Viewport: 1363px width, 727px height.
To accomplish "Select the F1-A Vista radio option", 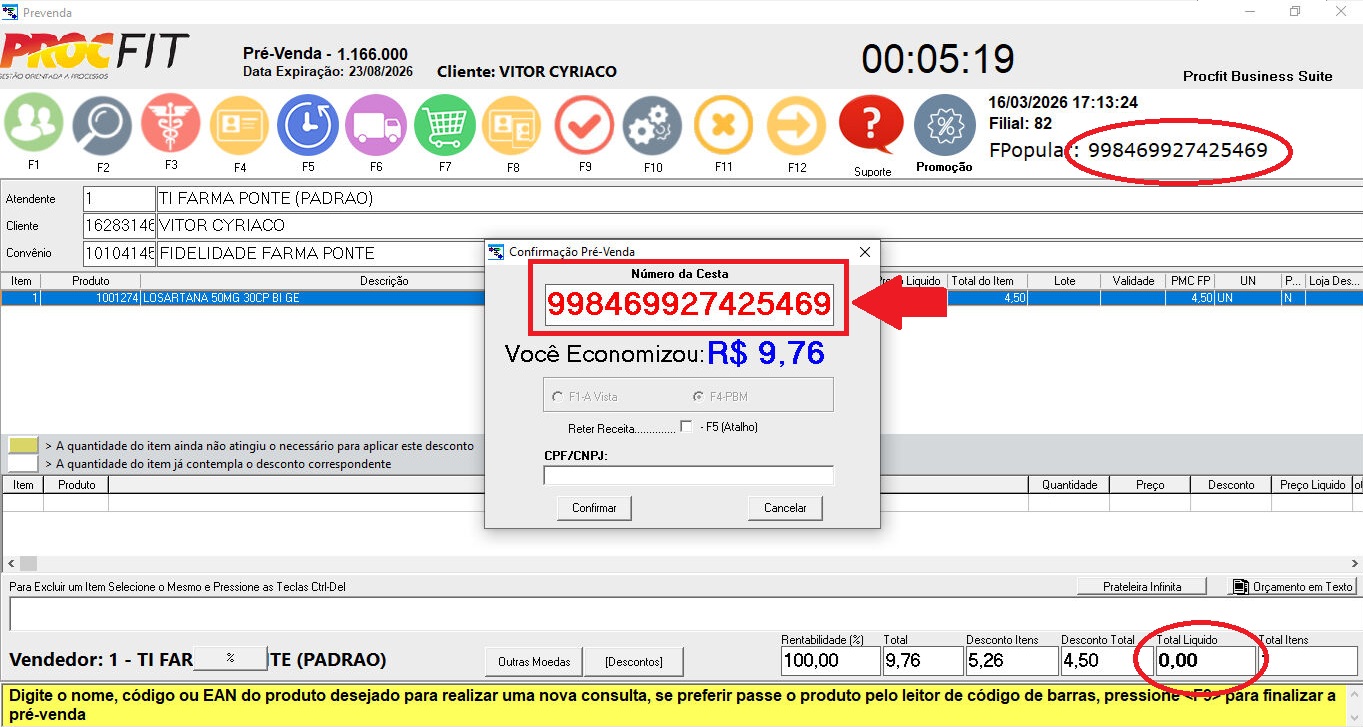I will 558,397.
